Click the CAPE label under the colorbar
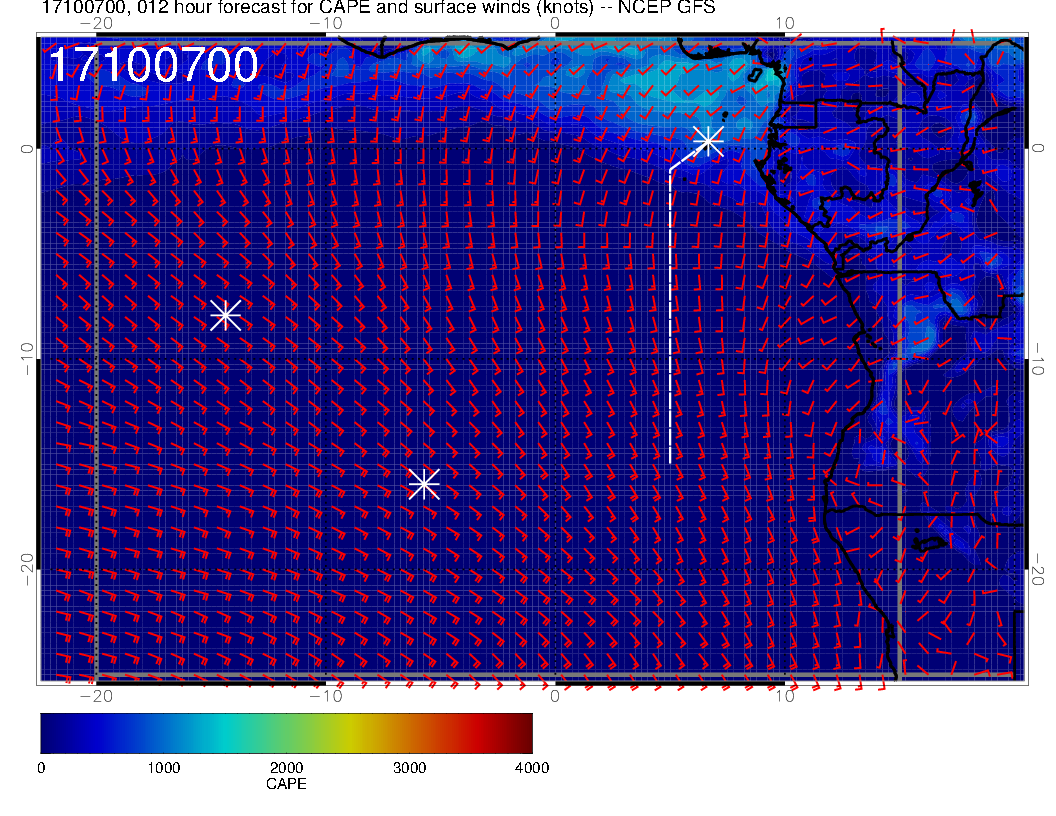 [286, 784]
